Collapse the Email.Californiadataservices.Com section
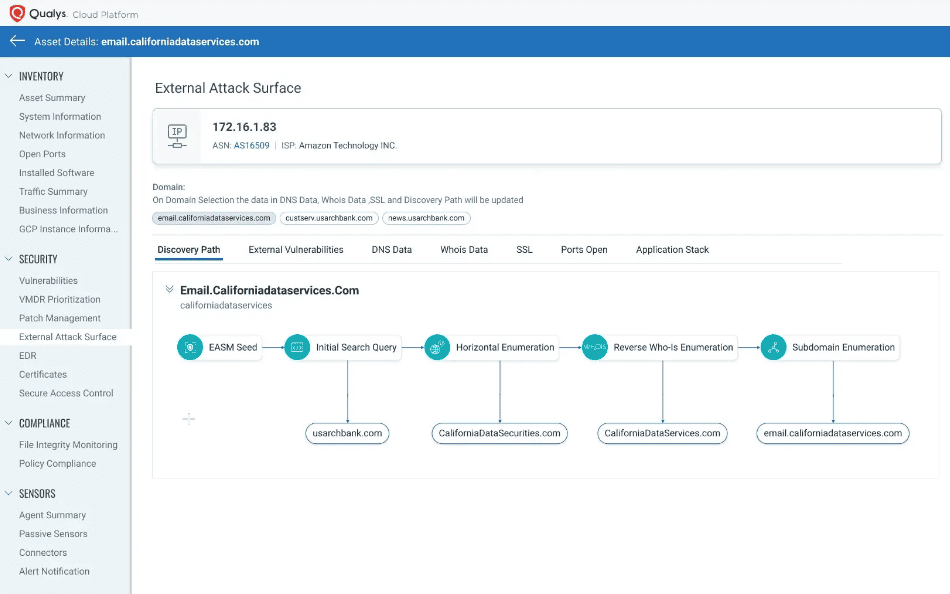The height and width of the screenshot is (594, 950). 169,290
